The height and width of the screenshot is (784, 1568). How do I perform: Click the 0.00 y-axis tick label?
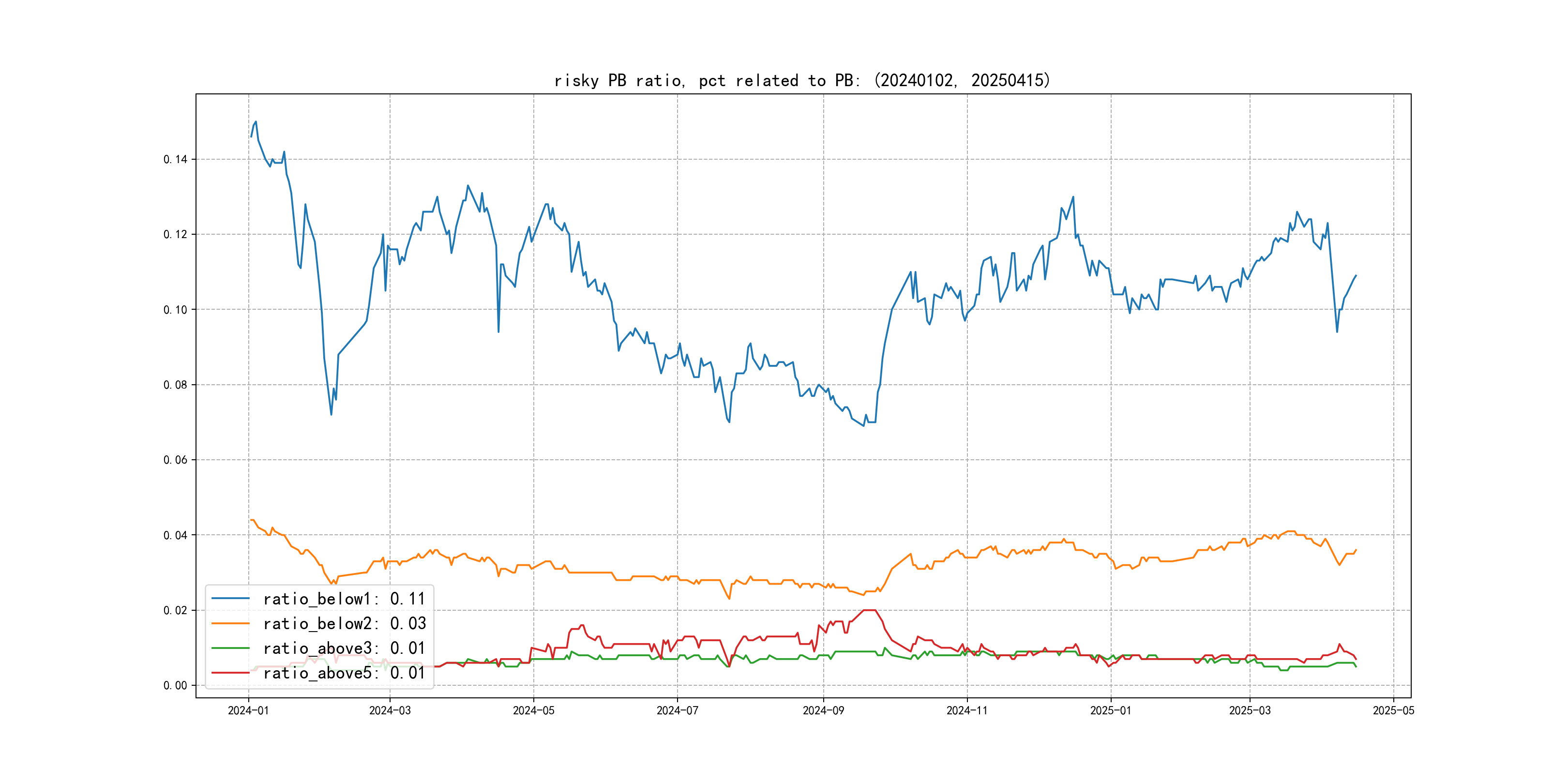tap(175, 685)
